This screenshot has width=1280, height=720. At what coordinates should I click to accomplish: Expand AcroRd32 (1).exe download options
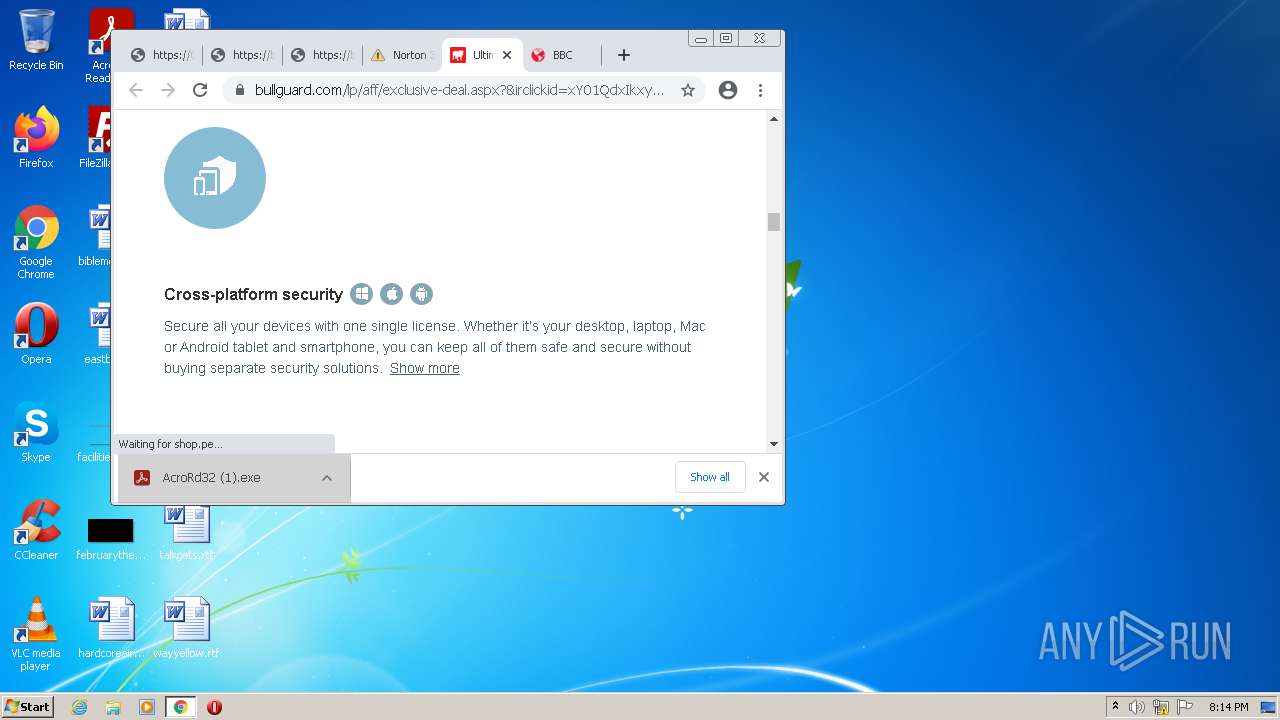coord(327,478)
